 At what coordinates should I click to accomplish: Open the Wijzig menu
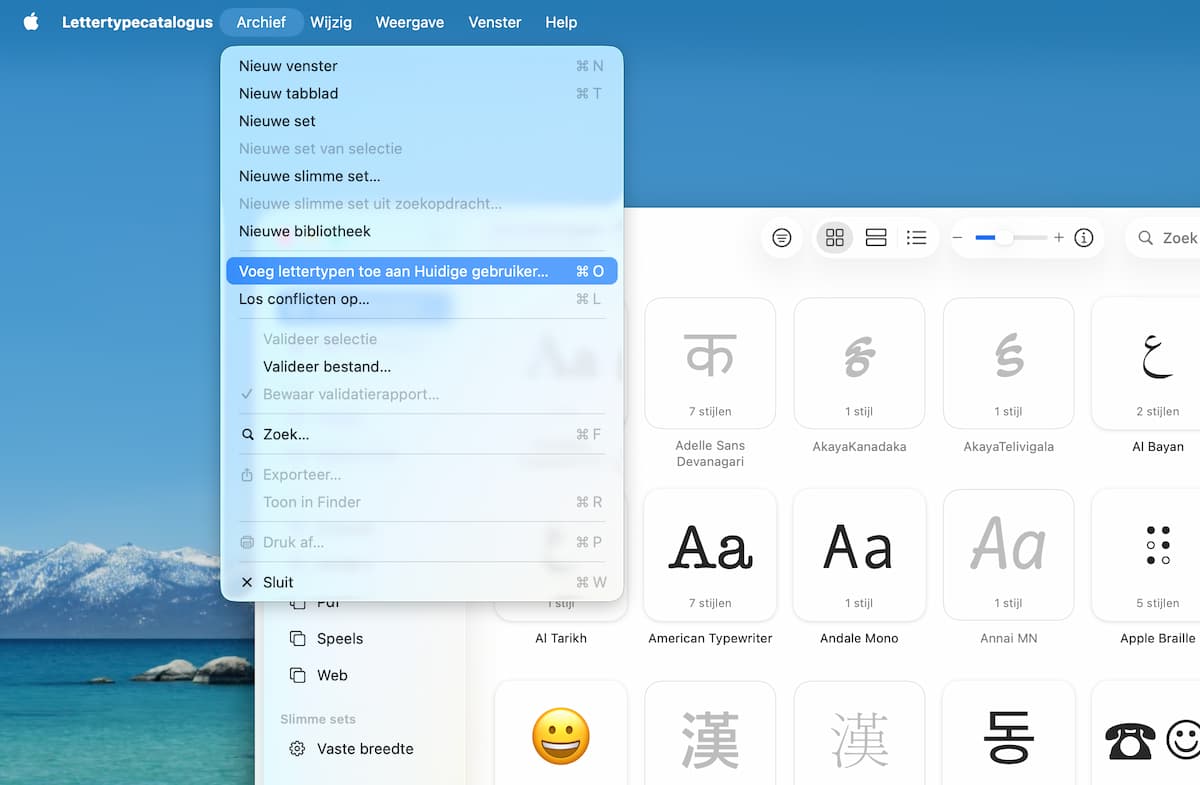tap(330, 22)
